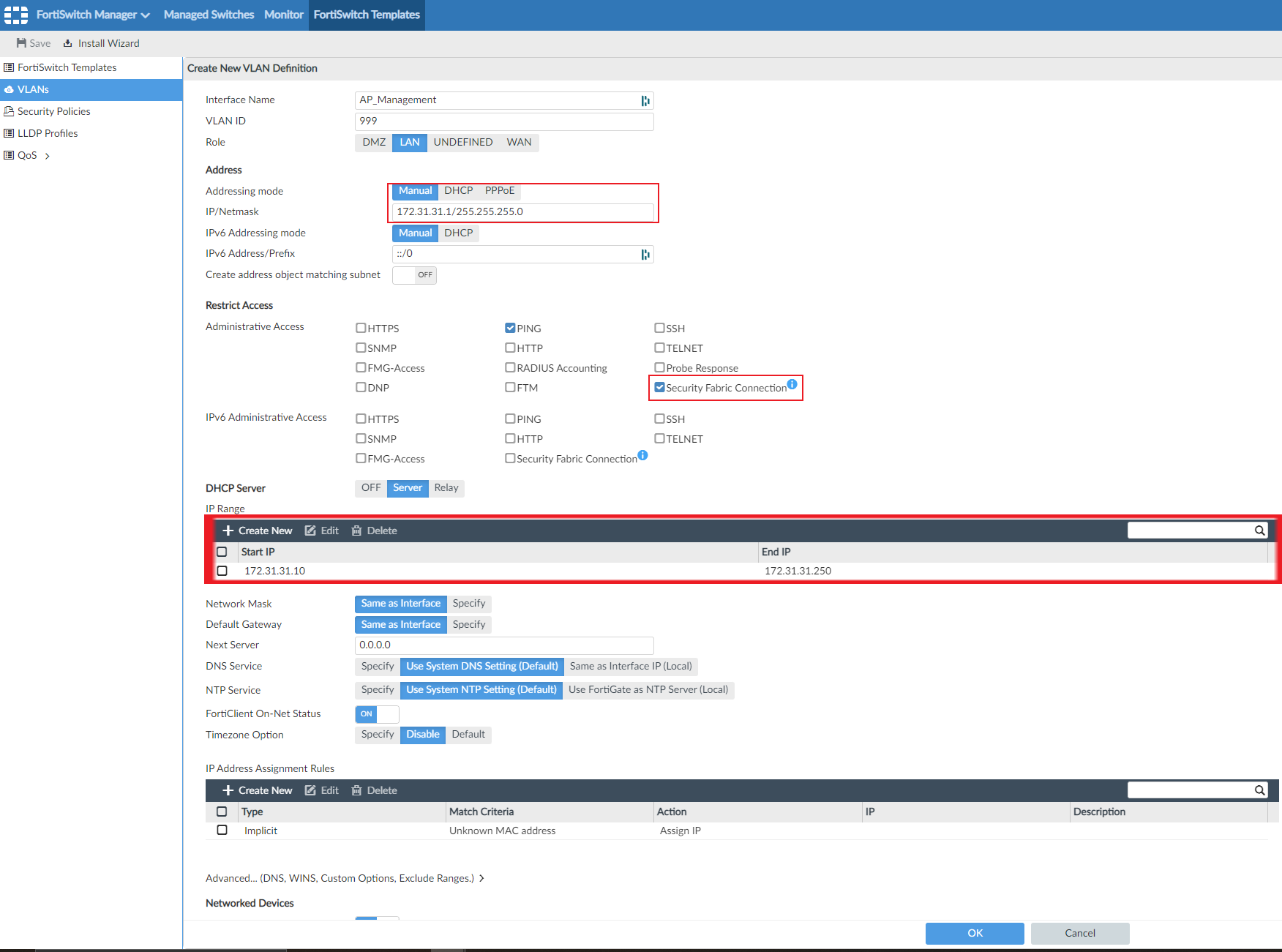Click the IP/Netmask input field
This screenshot has width=1282, height=952.
[x=522, y=211]
